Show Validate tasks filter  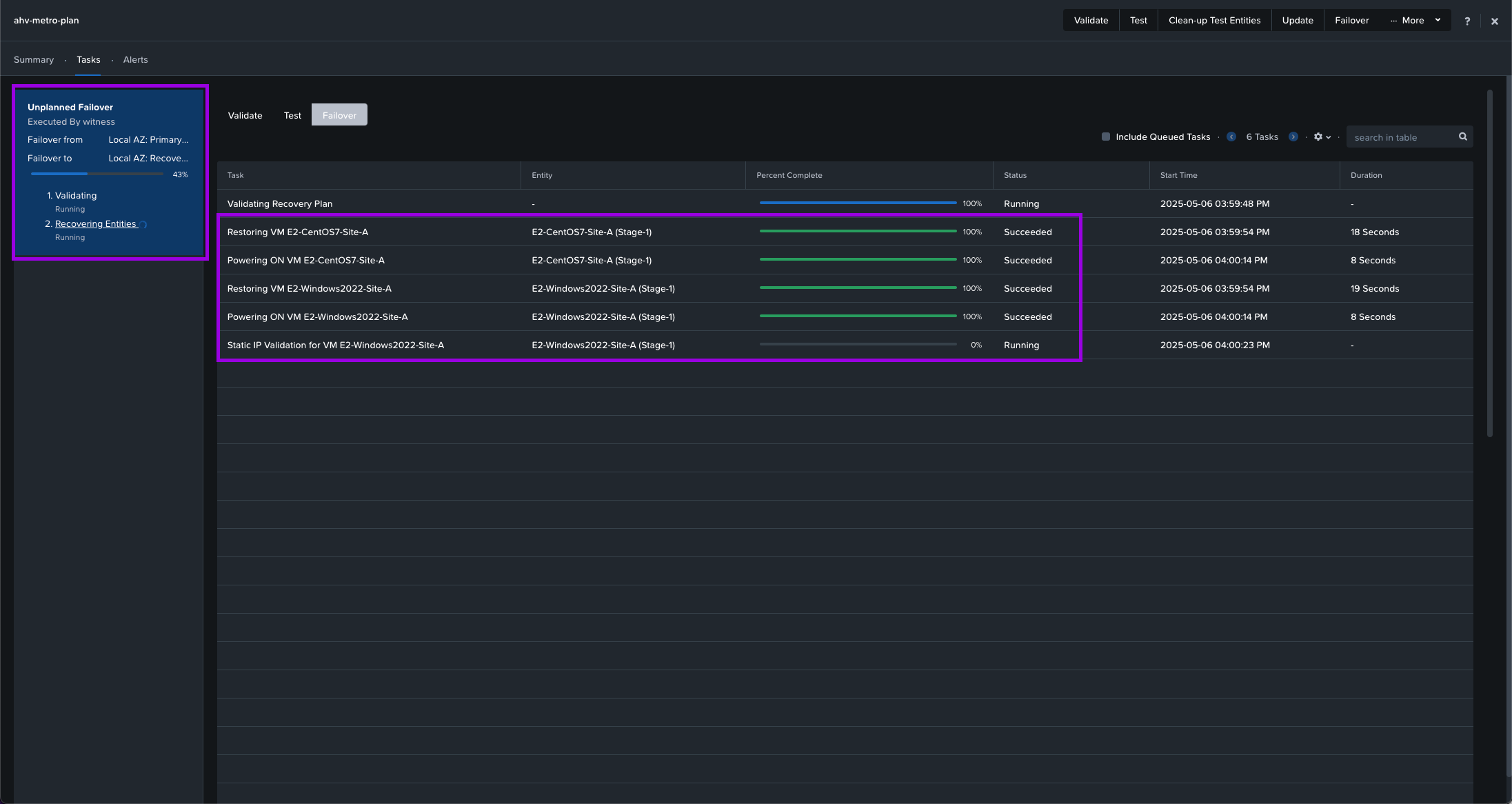245,115
